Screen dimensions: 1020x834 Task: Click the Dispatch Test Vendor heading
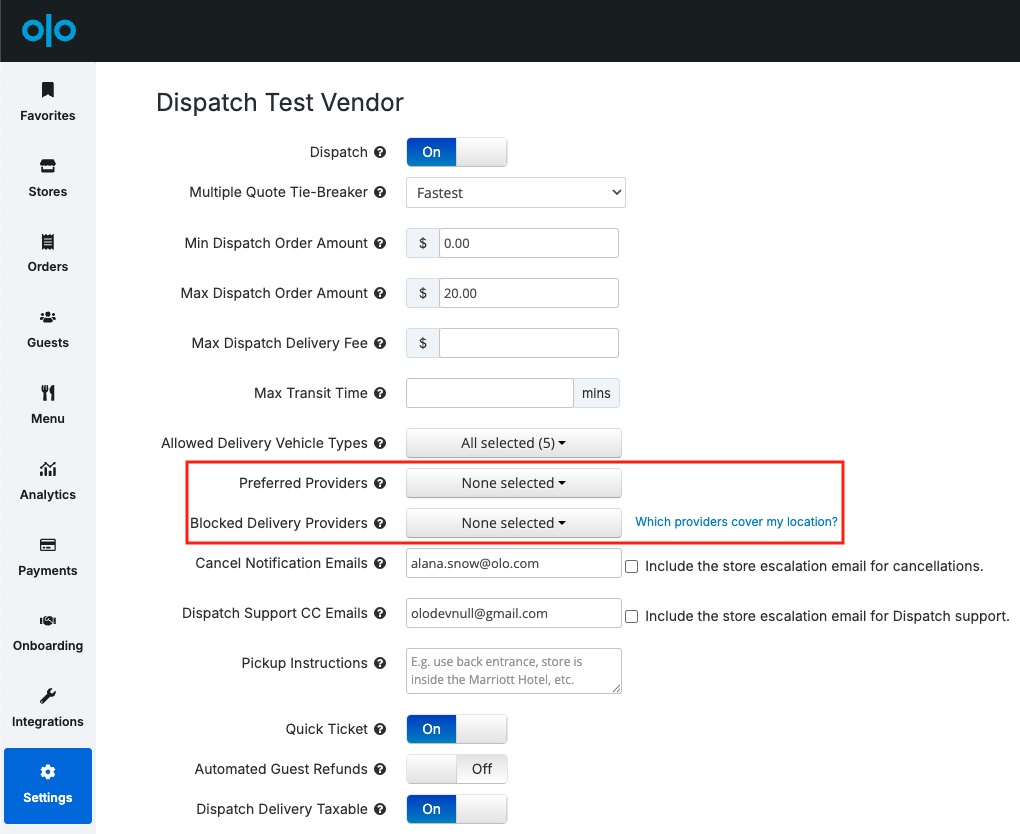pyautogui.click(x=280, y=103)
